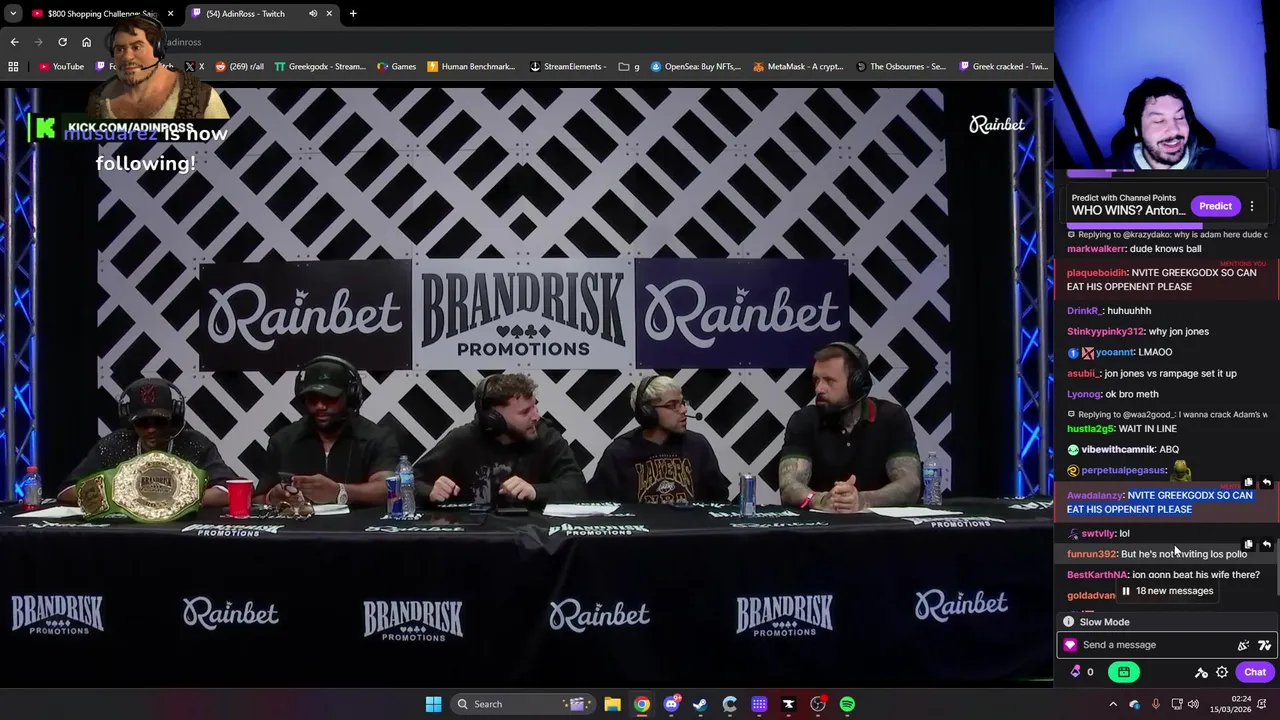This screenshot has height=720, width=1280.
Task: Mute the AdinRoss Twitch tab audio icon
Action: pos(313,13)
